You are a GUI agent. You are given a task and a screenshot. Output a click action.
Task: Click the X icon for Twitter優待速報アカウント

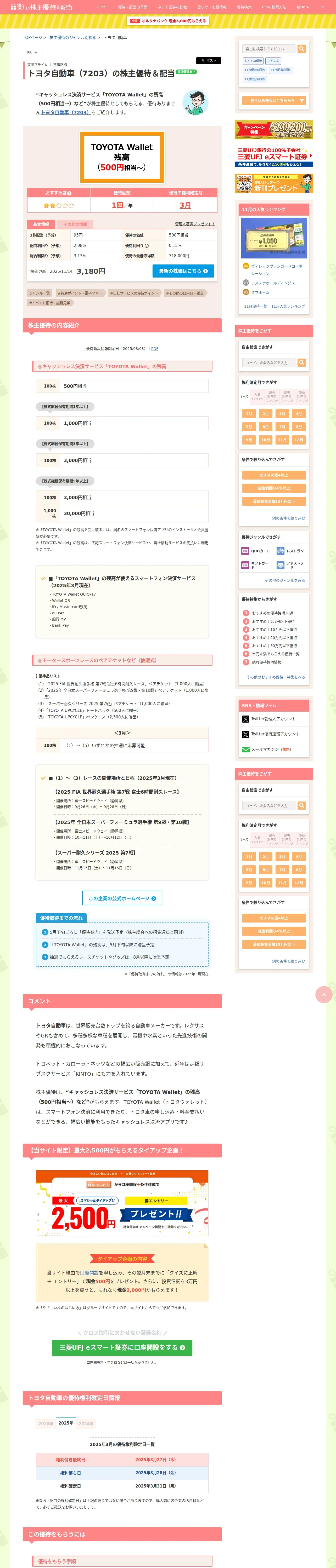click(245, 734)
